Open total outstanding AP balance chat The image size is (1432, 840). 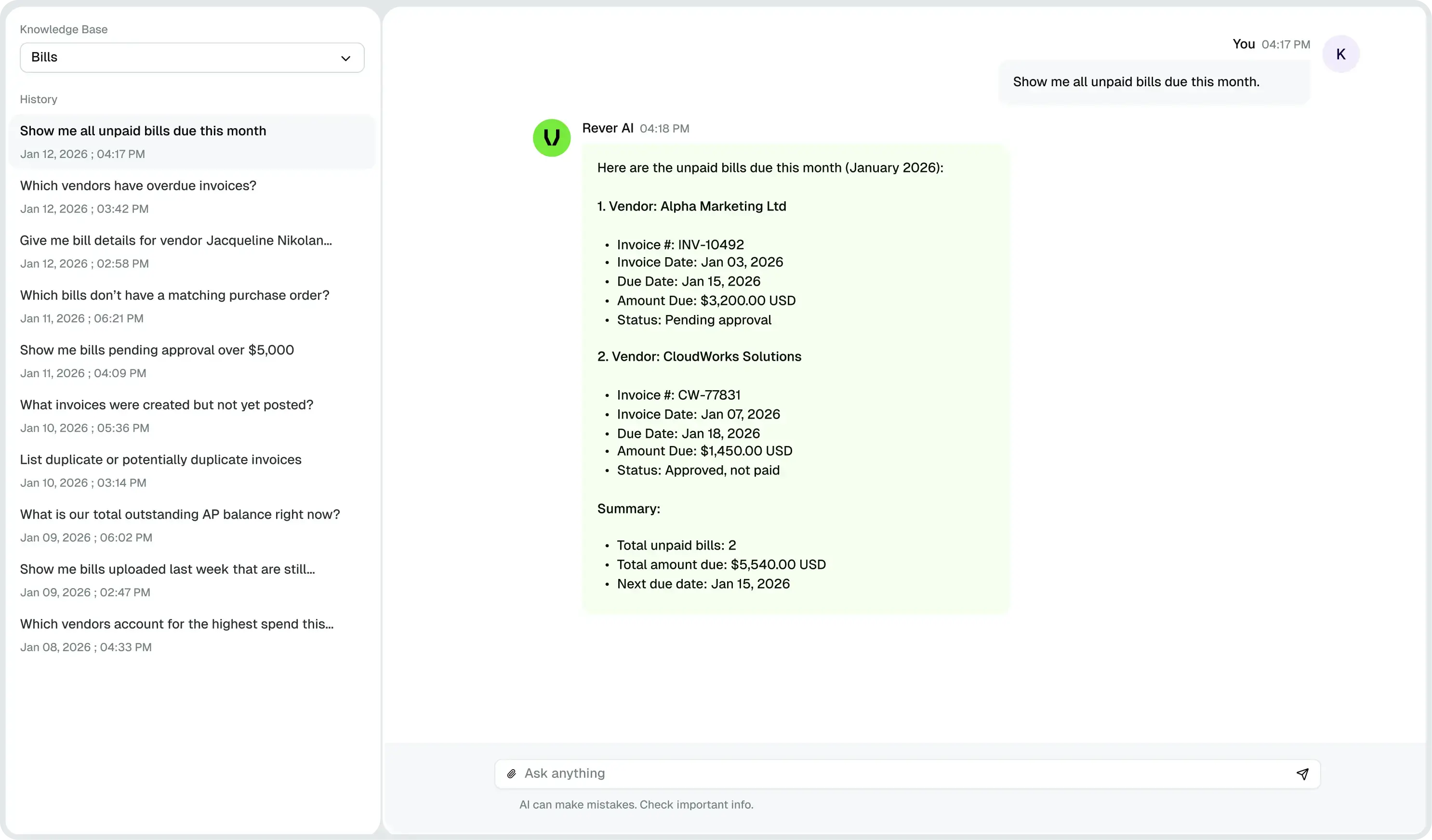tap(180, 514)
